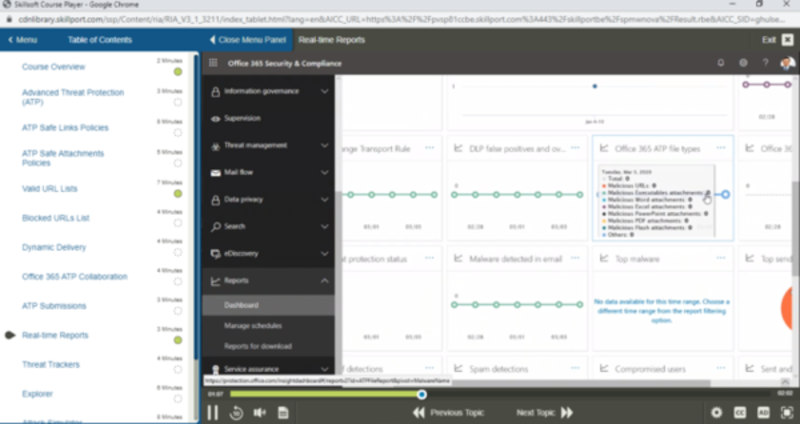The width and height of the screenshot is (800, 424).
Task: Toggle audio description AD button
Action: [x=763, y=413]
